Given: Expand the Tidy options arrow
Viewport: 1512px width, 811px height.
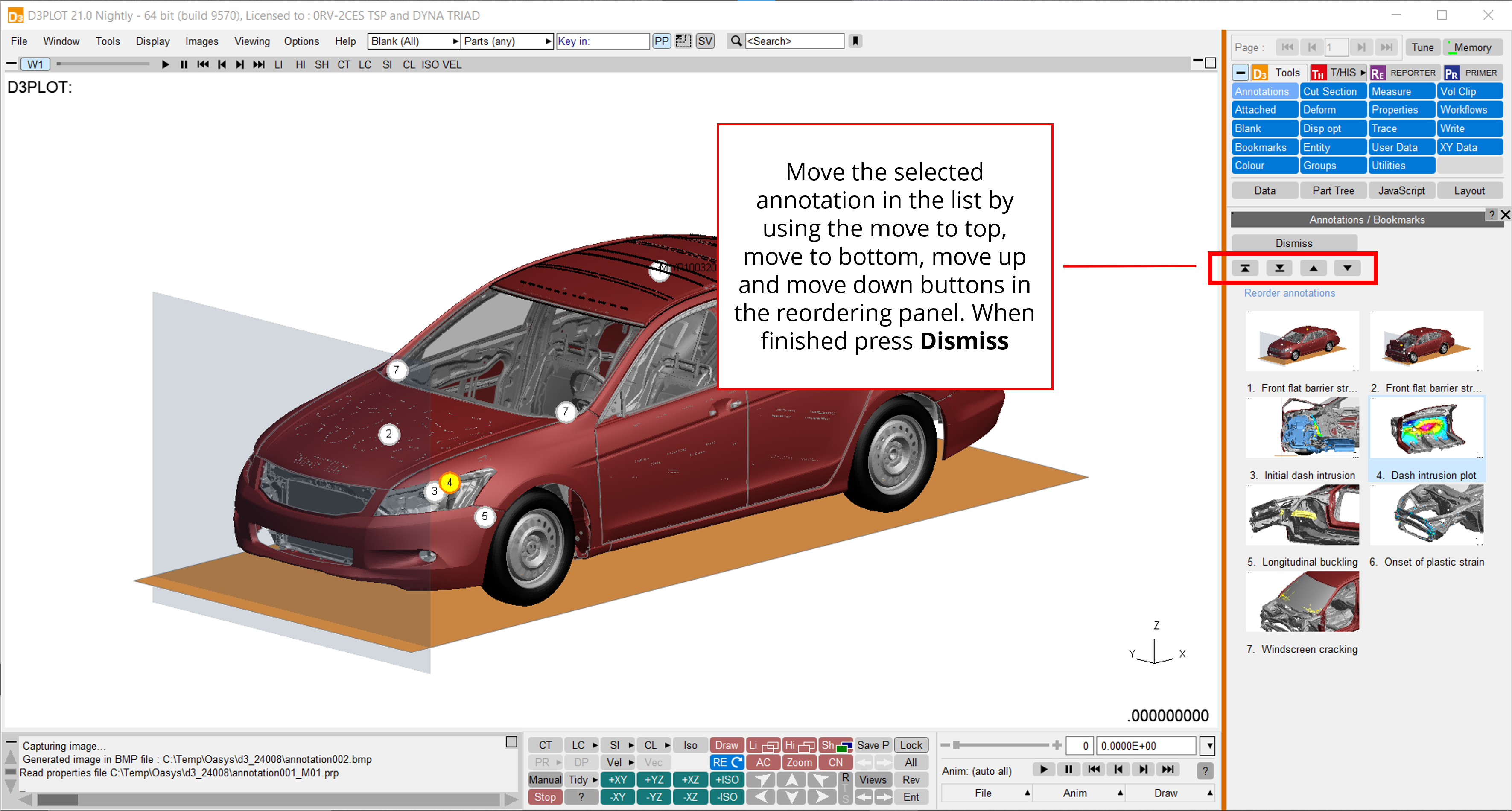Looking at the screenshot, I should point(595,779).
